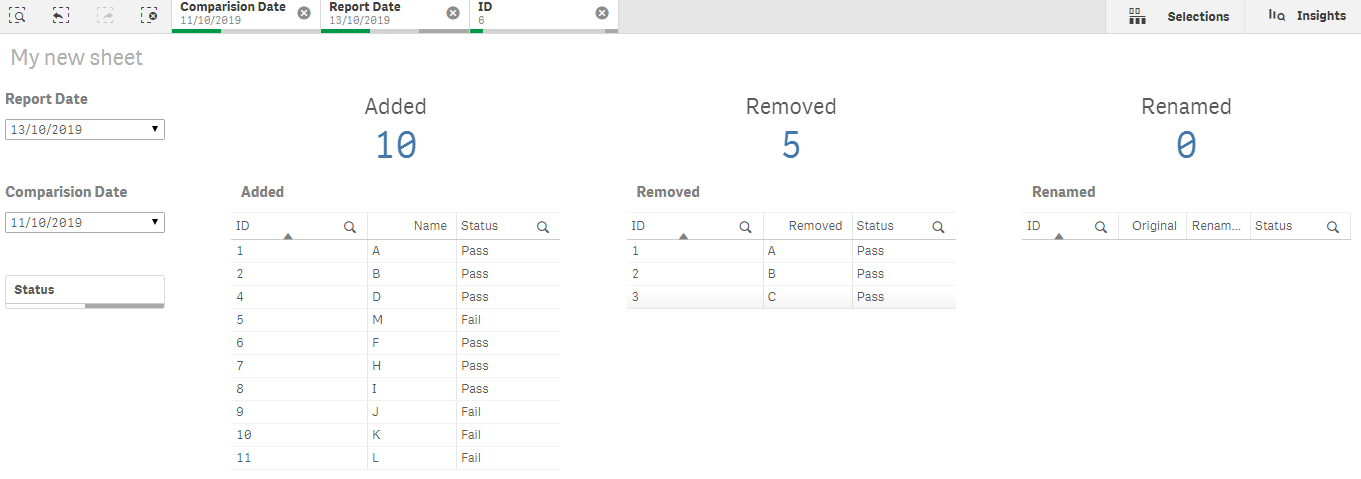Expand the Comparision Date dropdown
The height and width of the screenshot is (479, 1361).
(85, 222)
